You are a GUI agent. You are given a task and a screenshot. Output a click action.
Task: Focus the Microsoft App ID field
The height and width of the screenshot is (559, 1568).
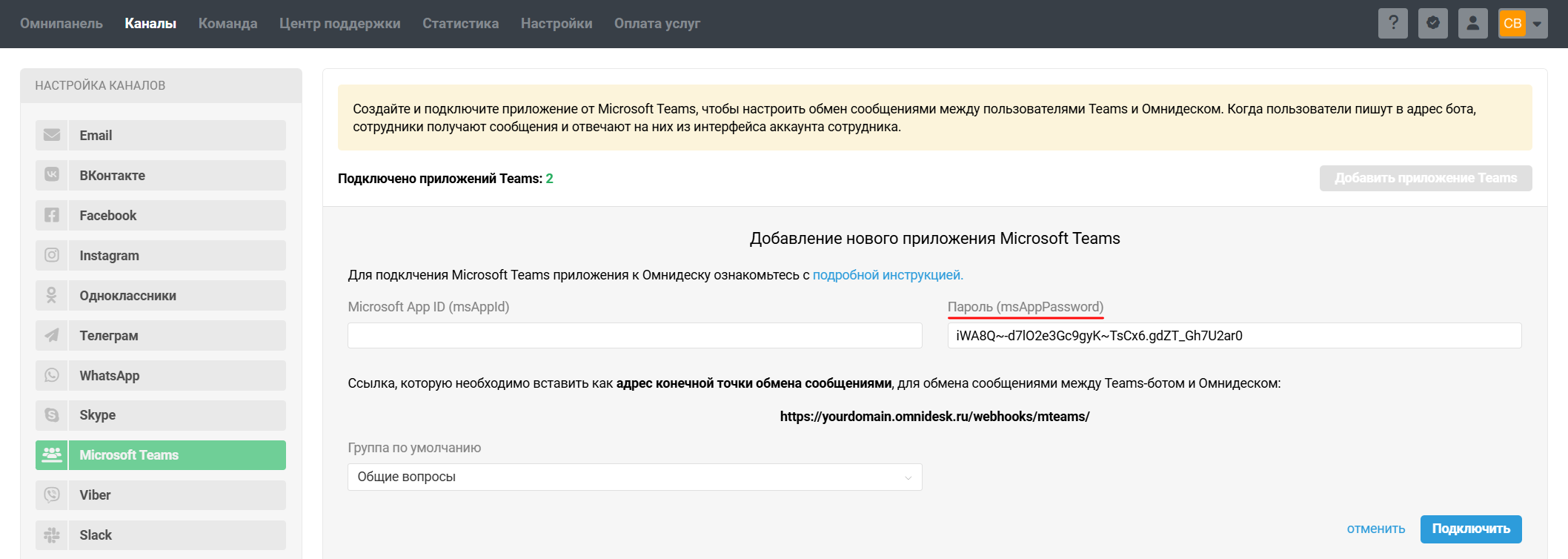635,335
